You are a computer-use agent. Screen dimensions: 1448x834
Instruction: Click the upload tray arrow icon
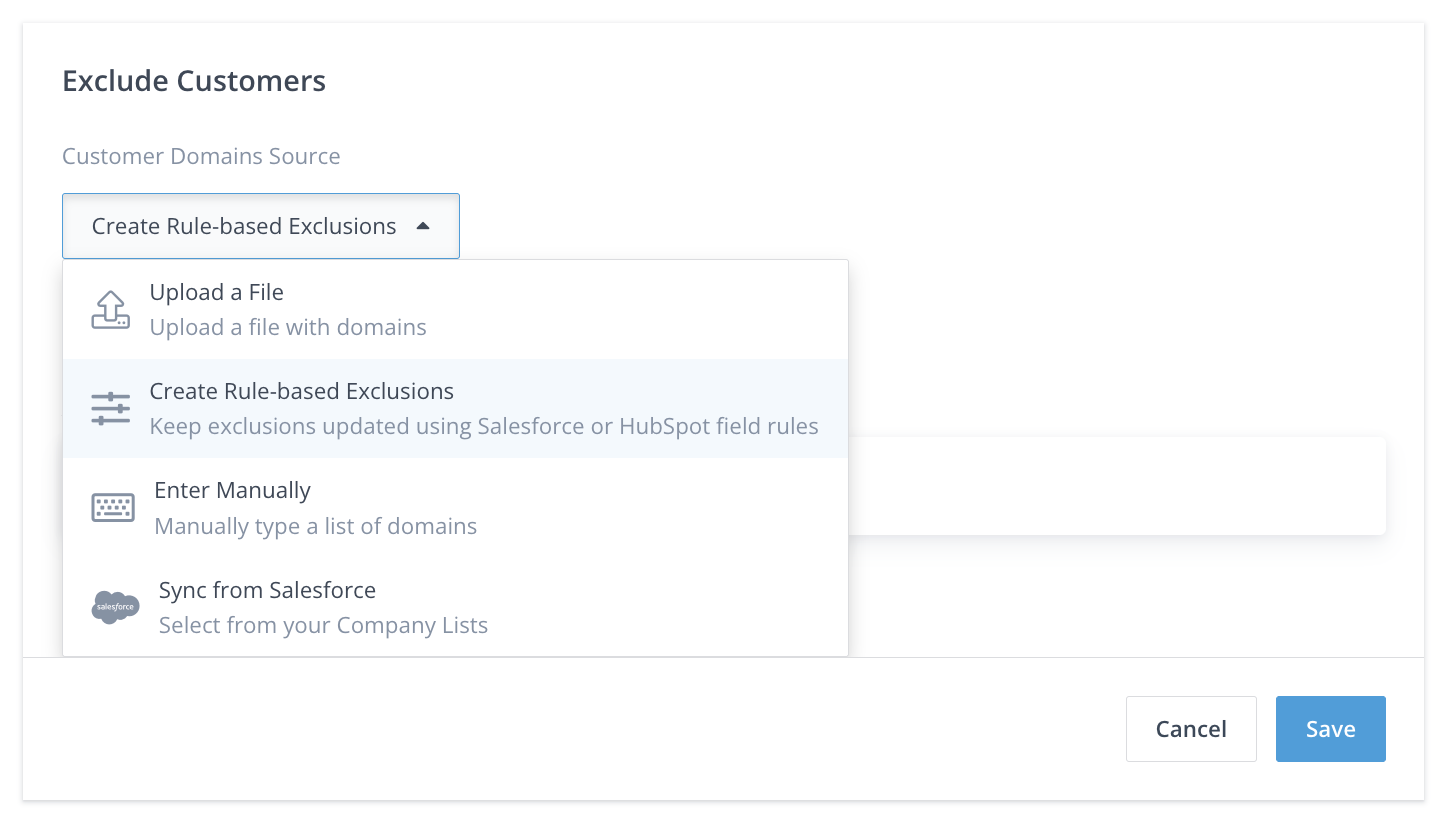pos(110,310)
